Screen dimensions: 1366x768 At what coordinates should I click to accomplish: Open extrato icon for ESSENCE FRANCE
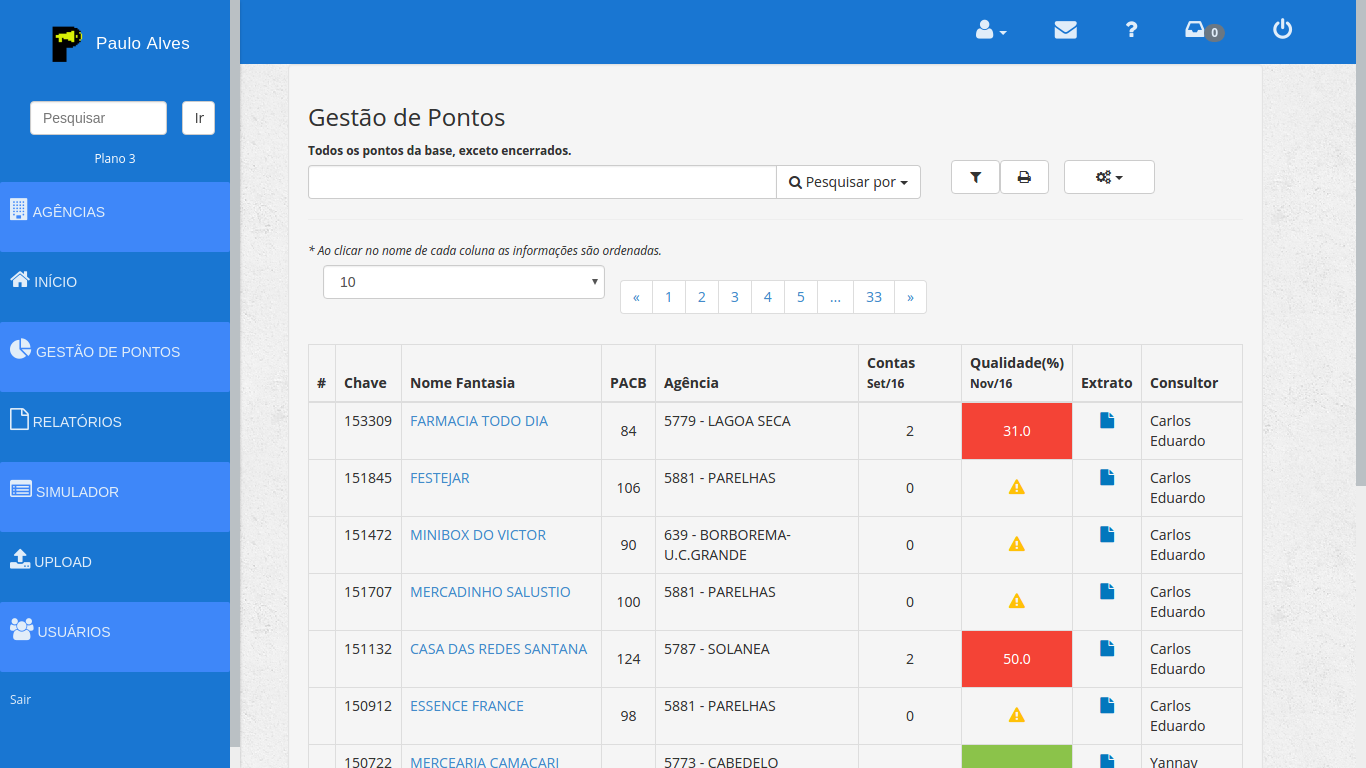[1107, 706]
